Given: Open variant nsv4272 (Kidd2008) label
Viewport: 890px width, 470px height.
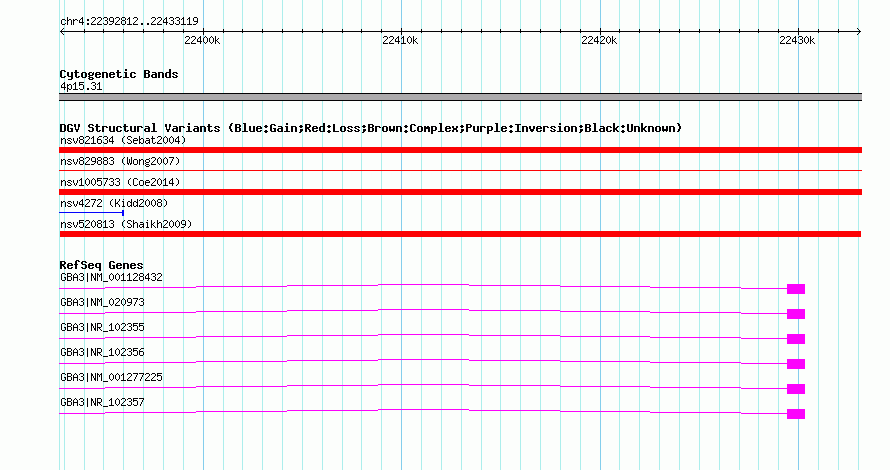Looking at the screenshot, I should (114, 203).
